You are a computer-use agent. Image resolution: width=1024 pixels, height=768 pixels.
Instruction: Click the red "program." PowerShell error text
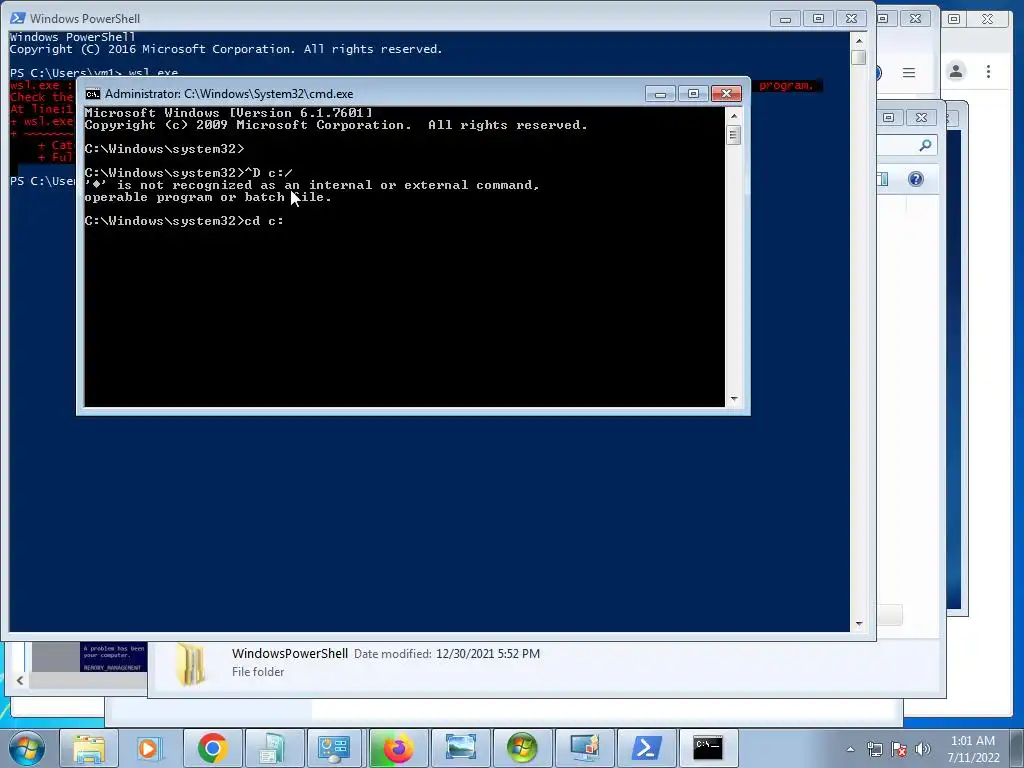(x=786, y=86)
